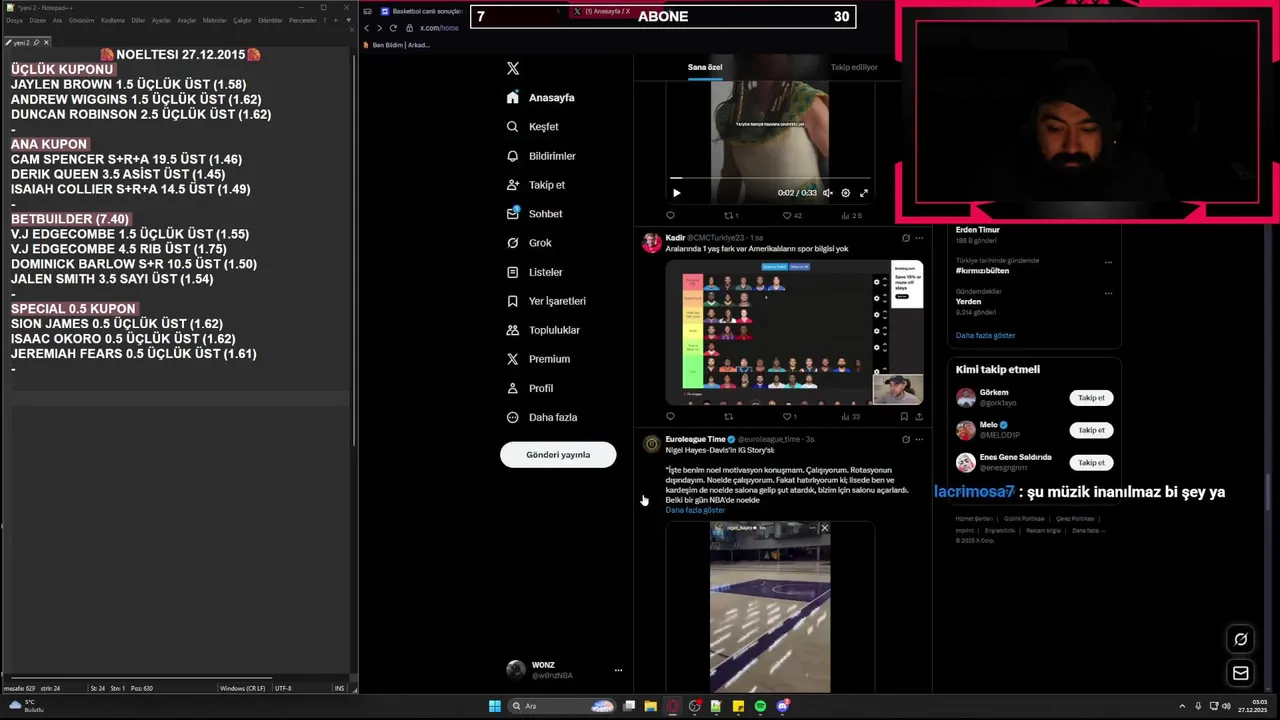This screenshot has width=1280, height=720.
Task: Open Spotify from the taskbar
Action: pos(761,706)
